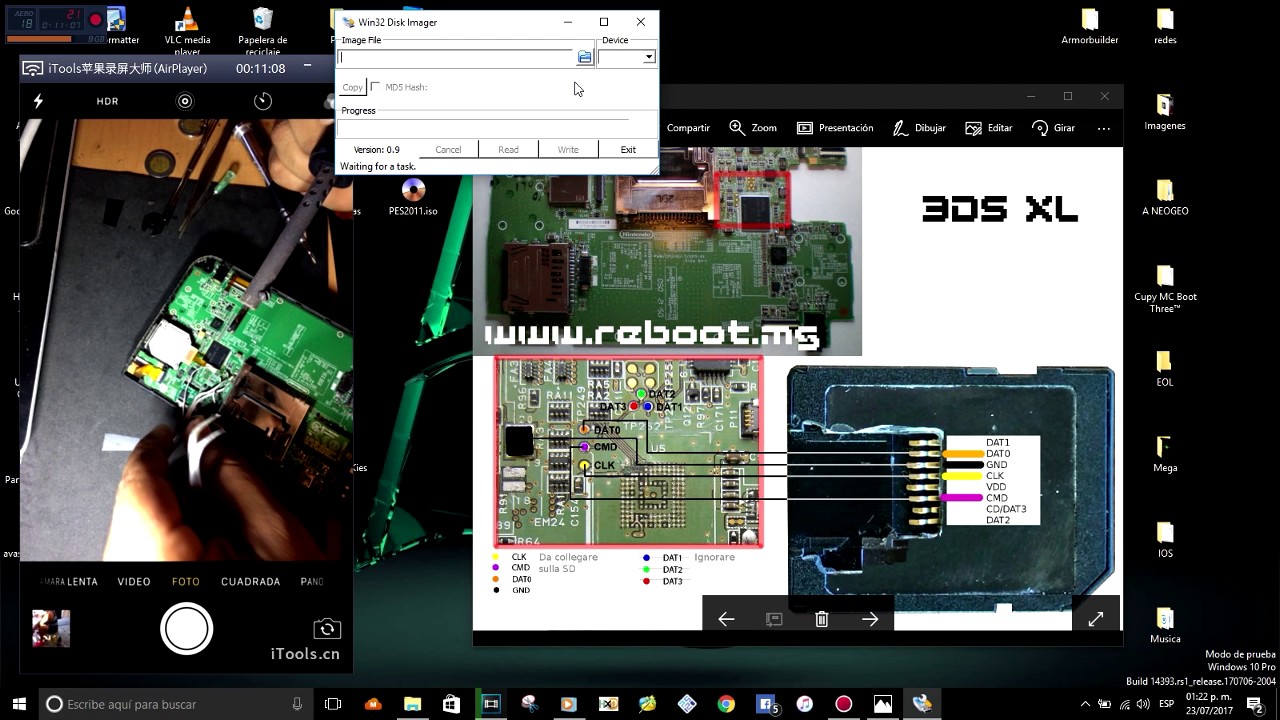Open Cupy MC Boot Three folder
Viewport: 1280px width, 720px height.
[1165, 289]
